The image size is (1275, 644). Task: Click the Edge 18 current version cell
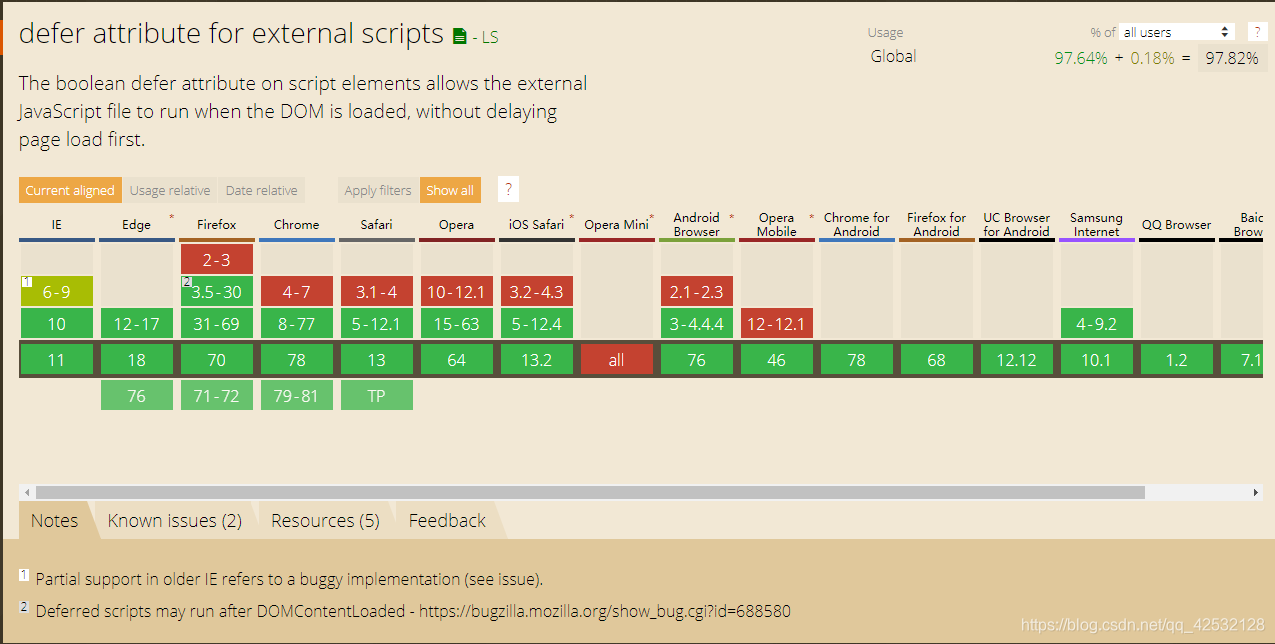tap(137, 360)
